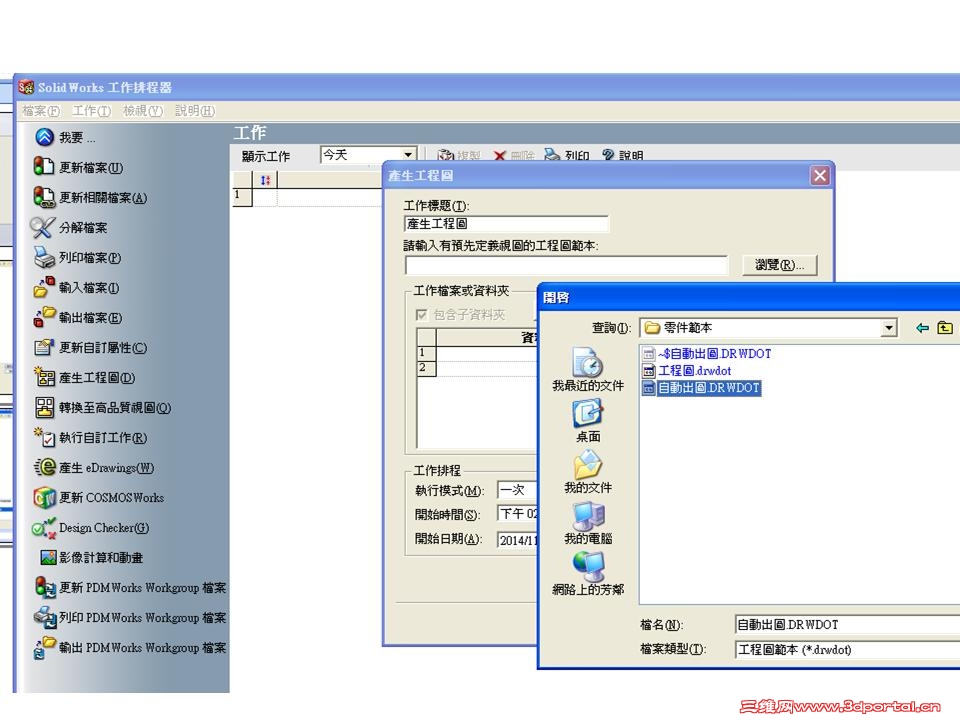Viewport: 960px width, 720px height.
Task: Expand the 顯示工作 今天 dropdown
Action: tap(408, 155)
